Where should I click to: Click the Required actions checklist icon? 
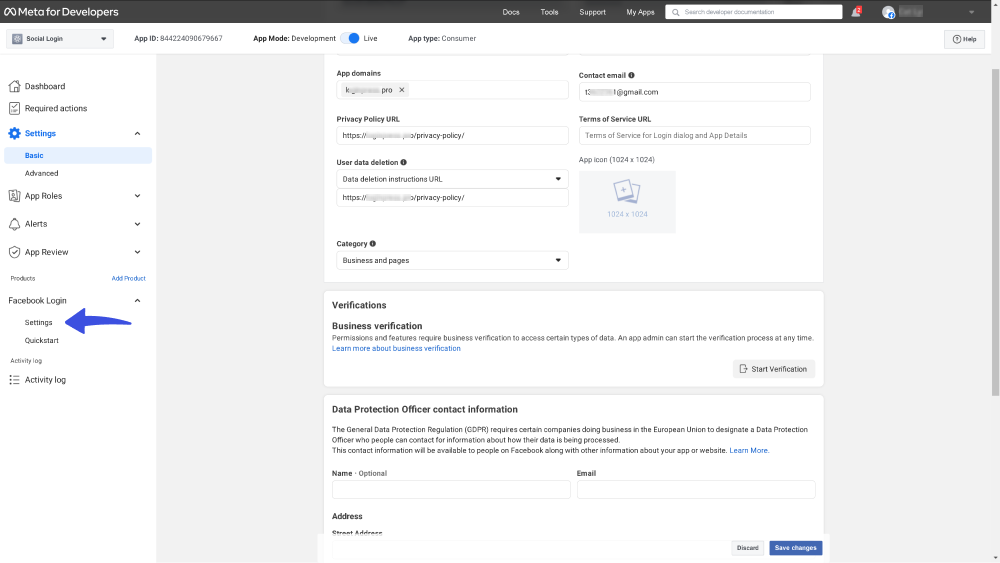(x=14, y=108)
